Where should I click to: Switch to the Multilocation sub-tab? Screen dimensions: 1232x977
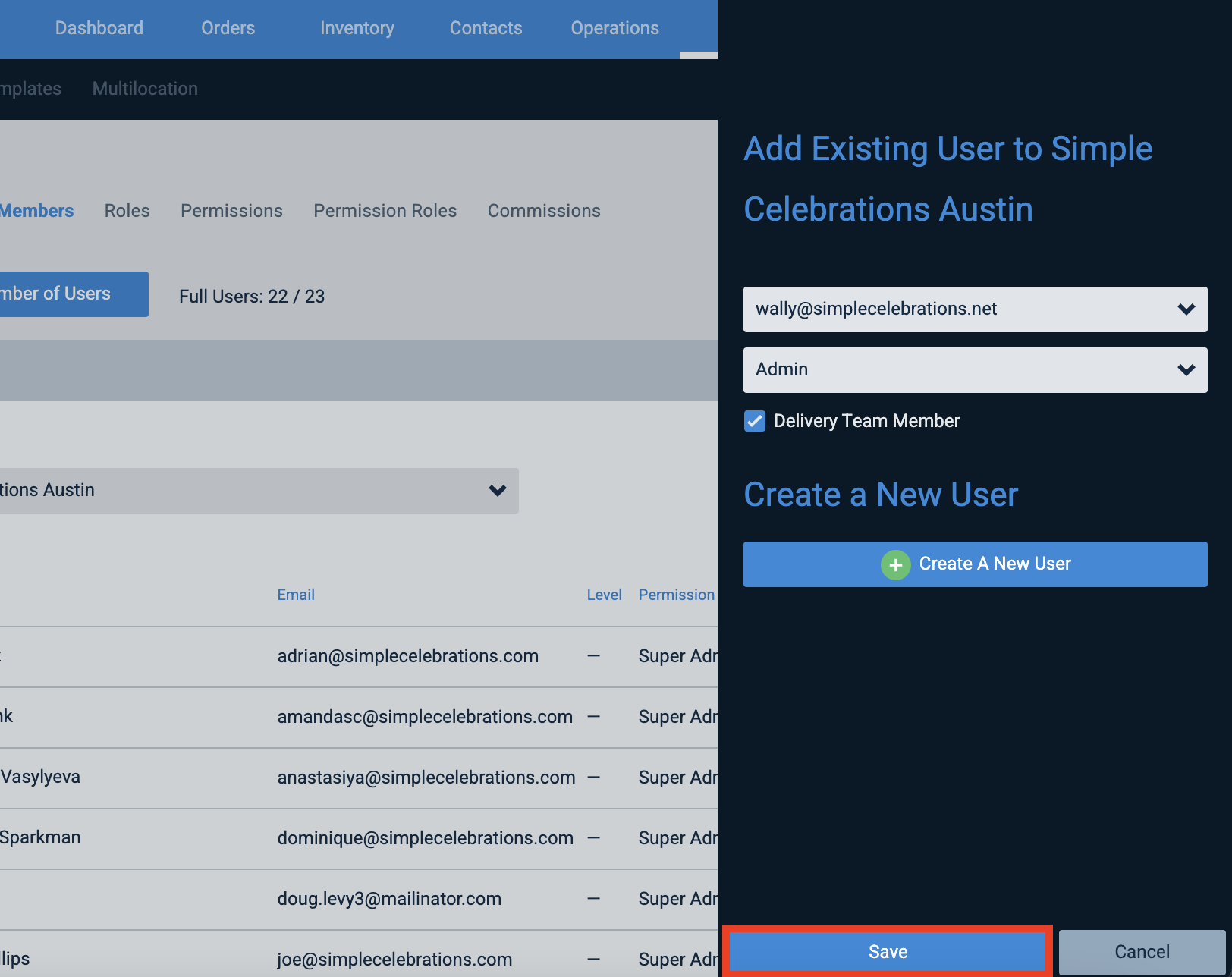145,89
